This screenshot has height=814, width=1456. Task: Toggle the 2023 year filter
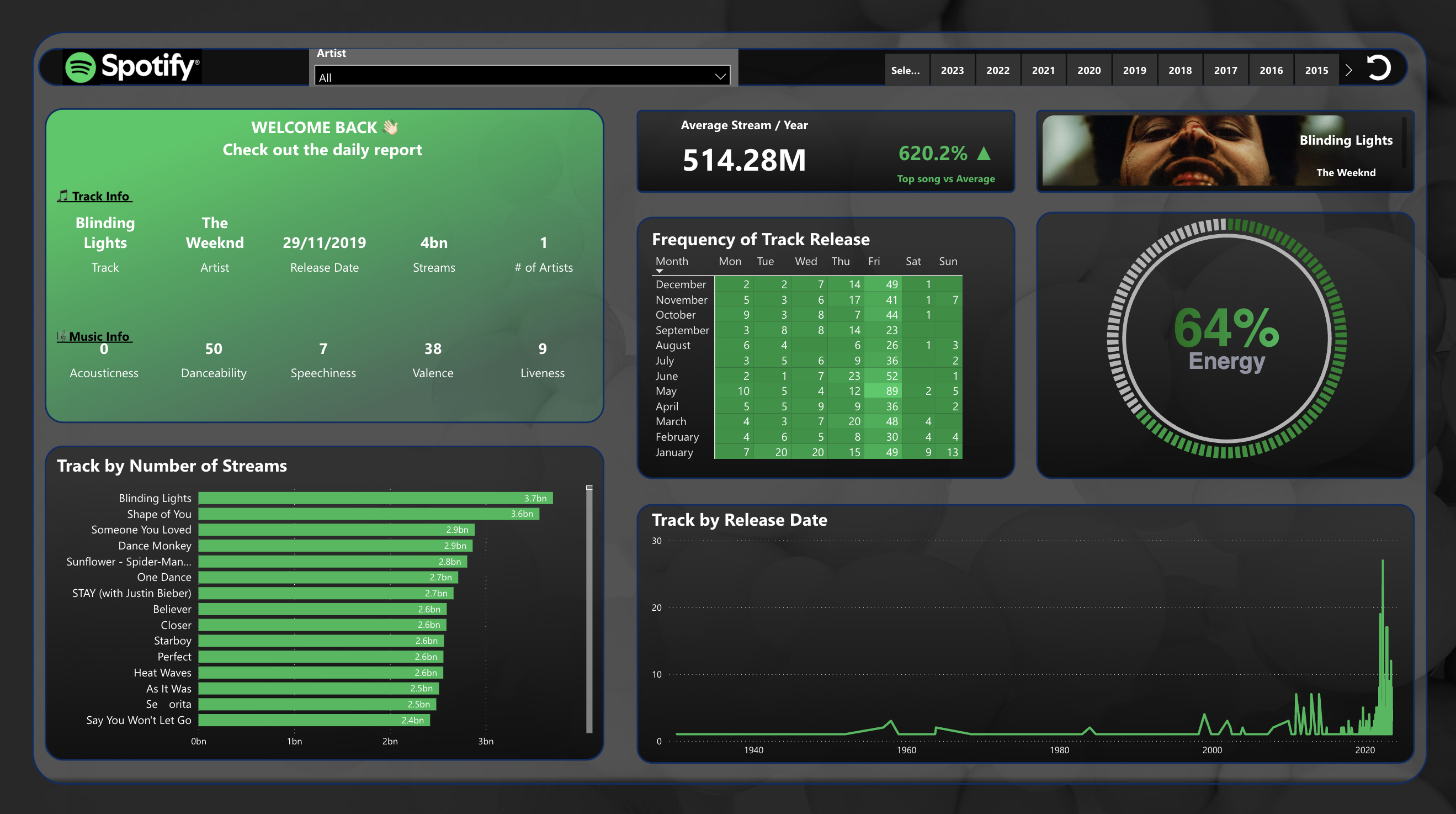(x=953, y=70)
